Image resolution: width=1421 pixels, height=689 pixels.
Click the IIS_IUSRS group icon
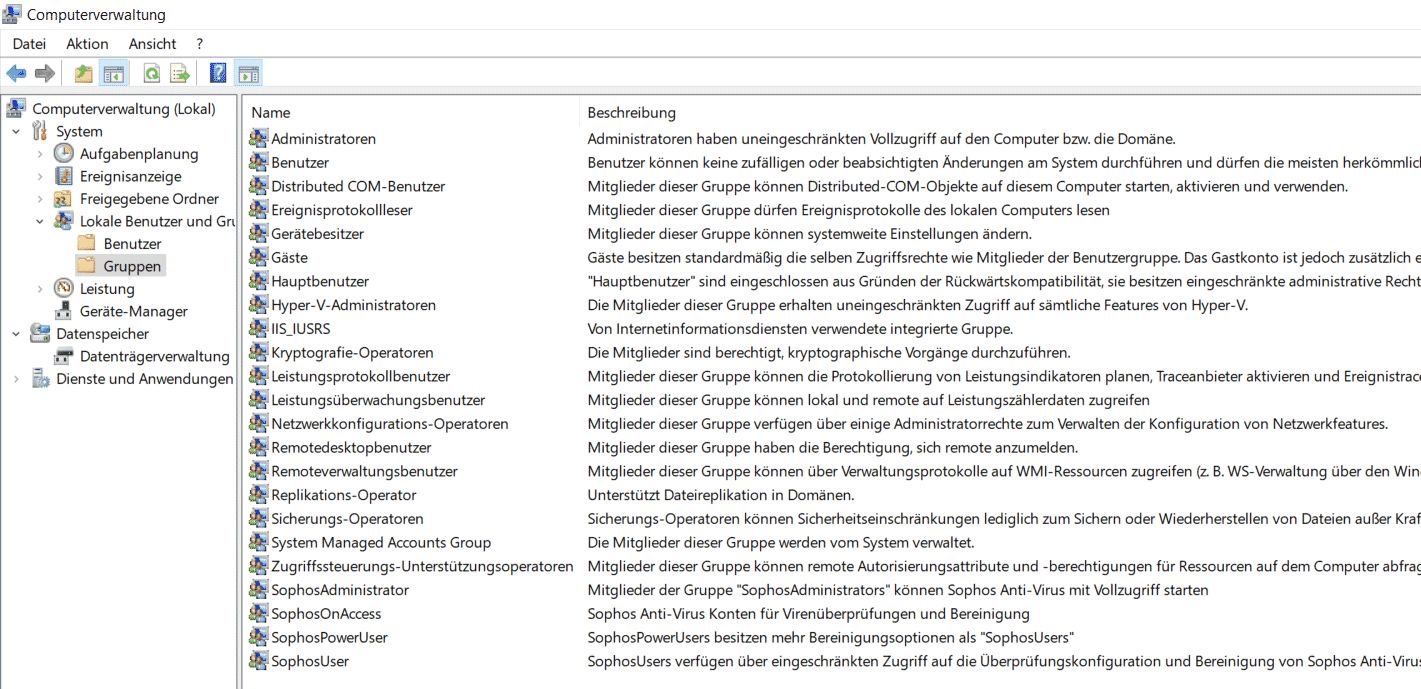point(258,328)
